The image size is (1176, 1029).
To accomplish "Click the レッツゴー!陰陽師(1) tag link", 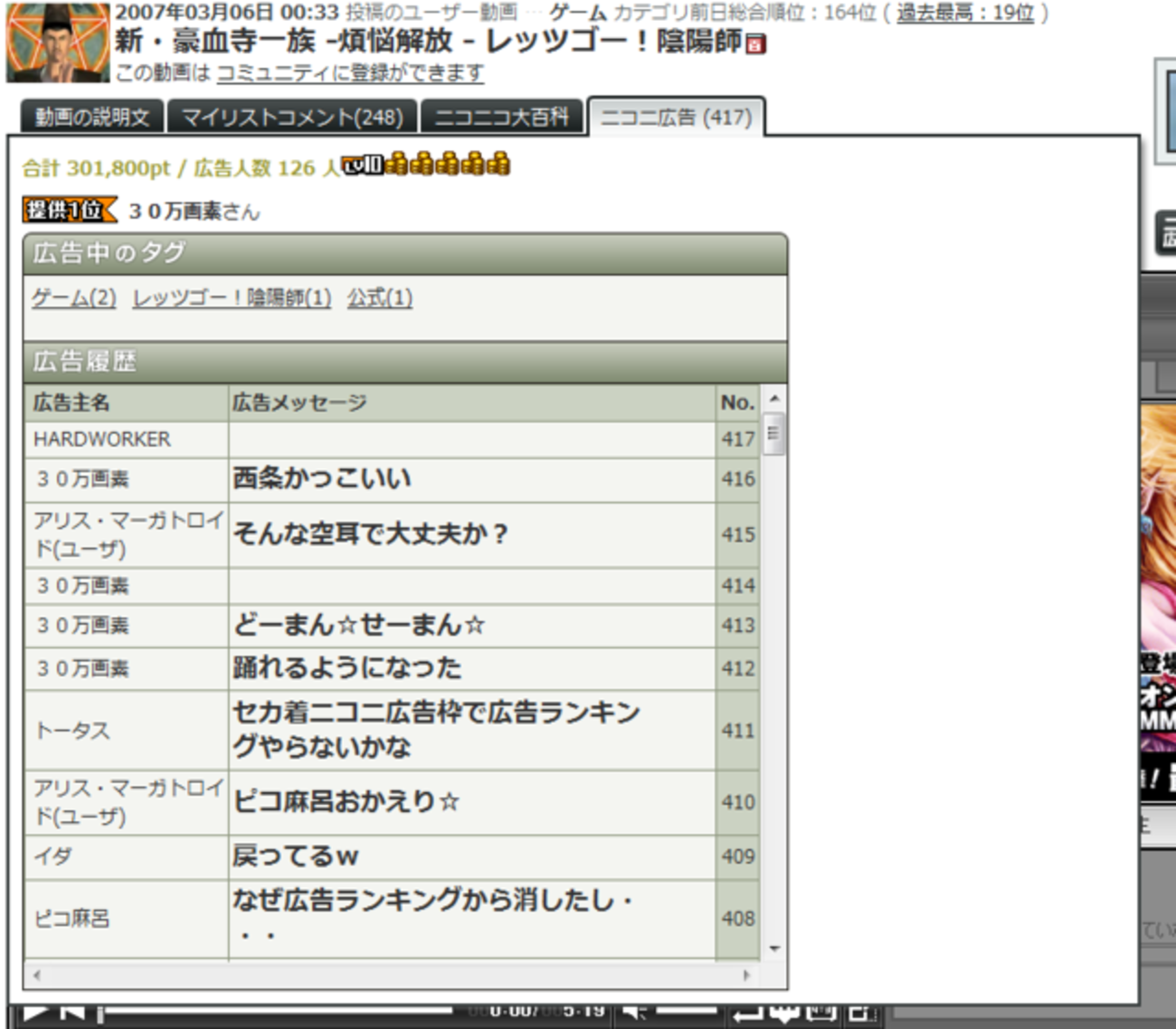I will (232, 297).
